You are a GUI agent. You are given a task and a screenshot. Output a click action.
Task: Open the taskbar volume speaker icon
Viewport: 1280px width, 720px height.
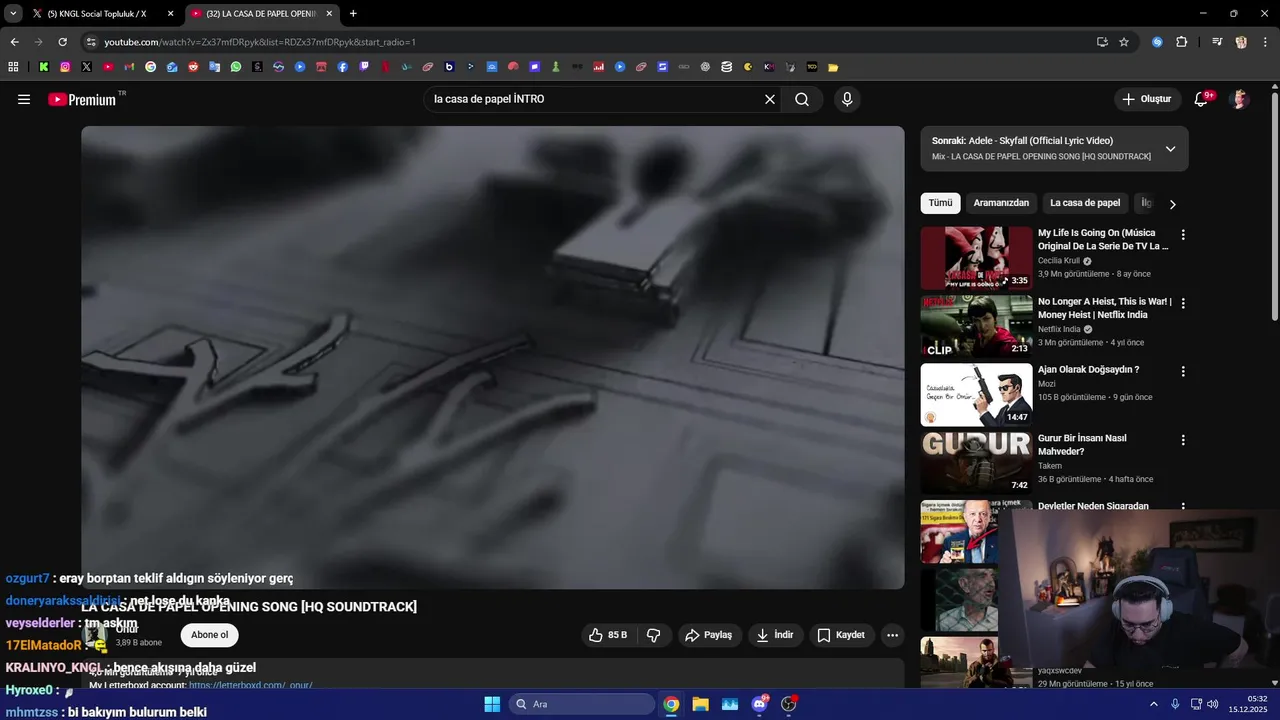(x=1213, y=704)
